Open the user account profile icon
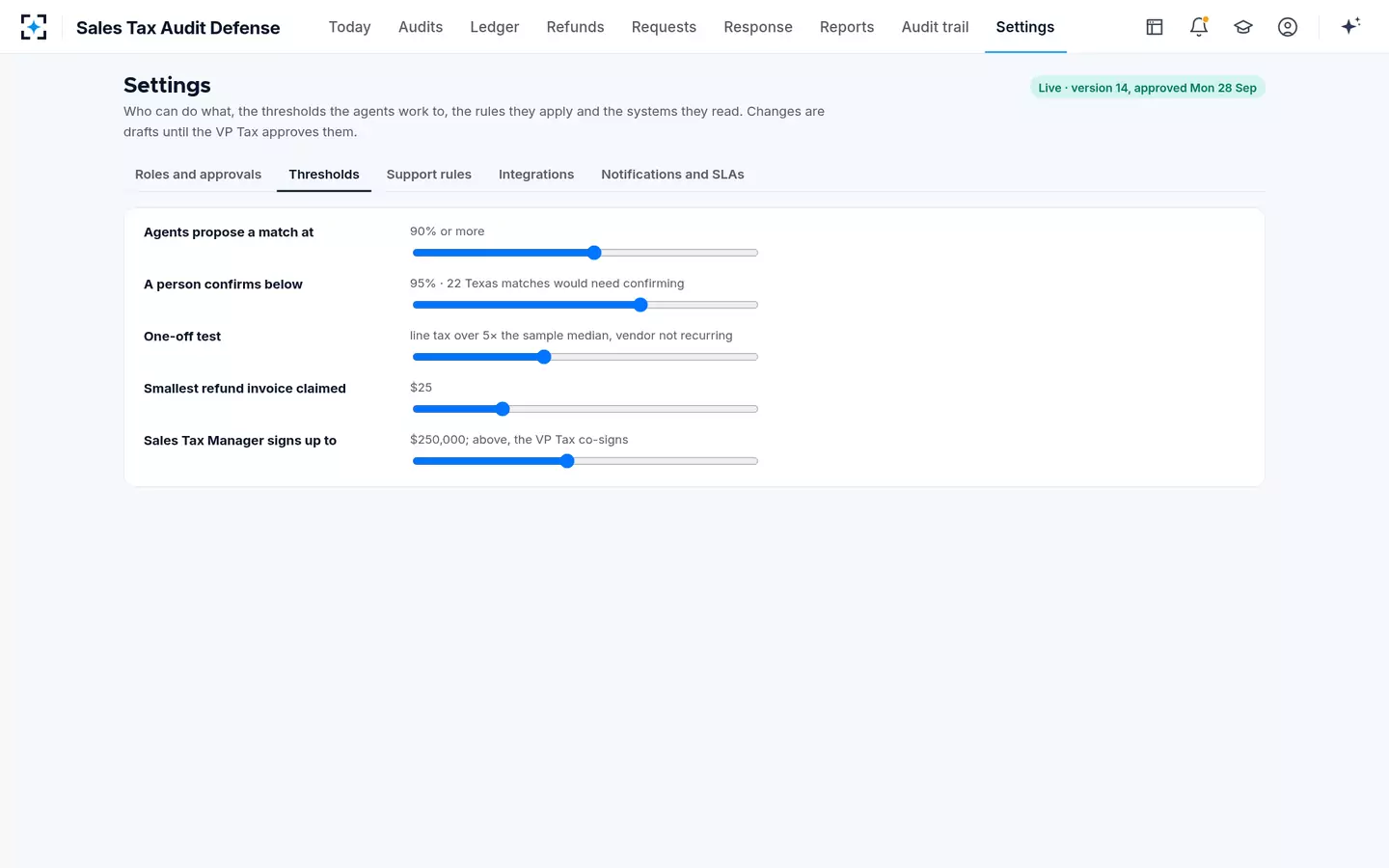 (x=1288, y=27)
